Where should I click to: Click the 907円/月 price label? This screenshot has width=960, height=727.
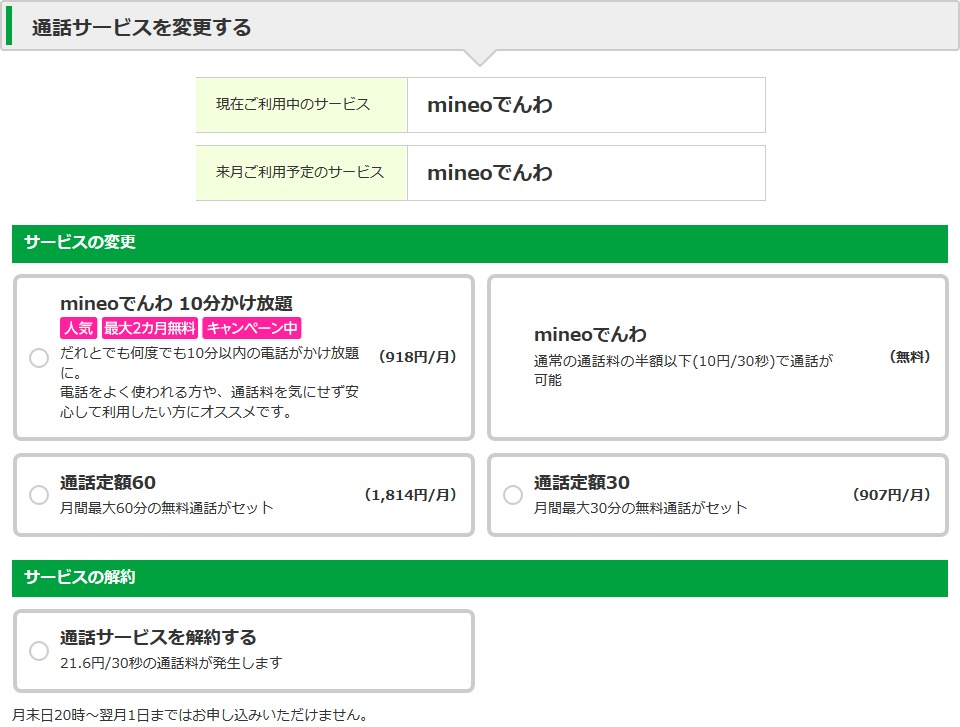click(x=891, y=494)
